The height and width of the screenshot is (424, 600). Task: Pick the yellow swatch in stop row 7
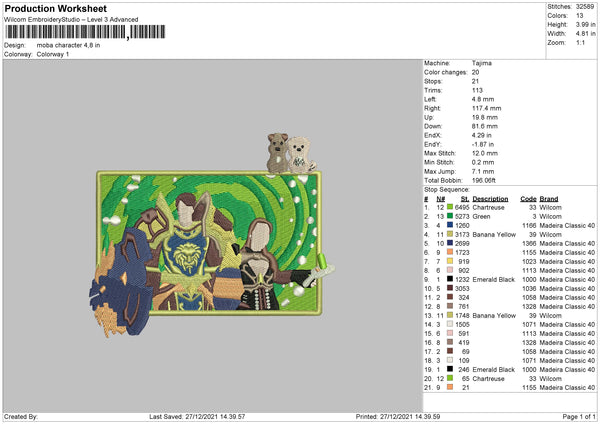[x=450, y=261]
